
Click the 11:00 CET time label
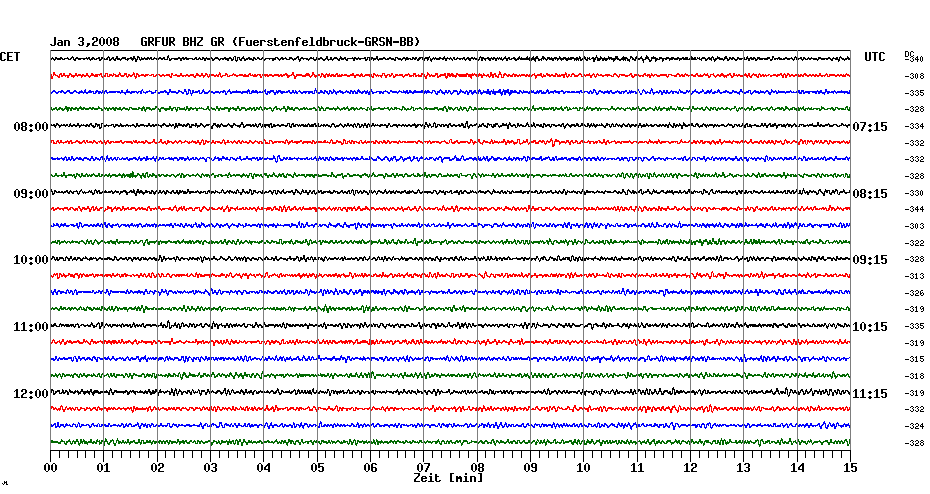click(31, 327)
